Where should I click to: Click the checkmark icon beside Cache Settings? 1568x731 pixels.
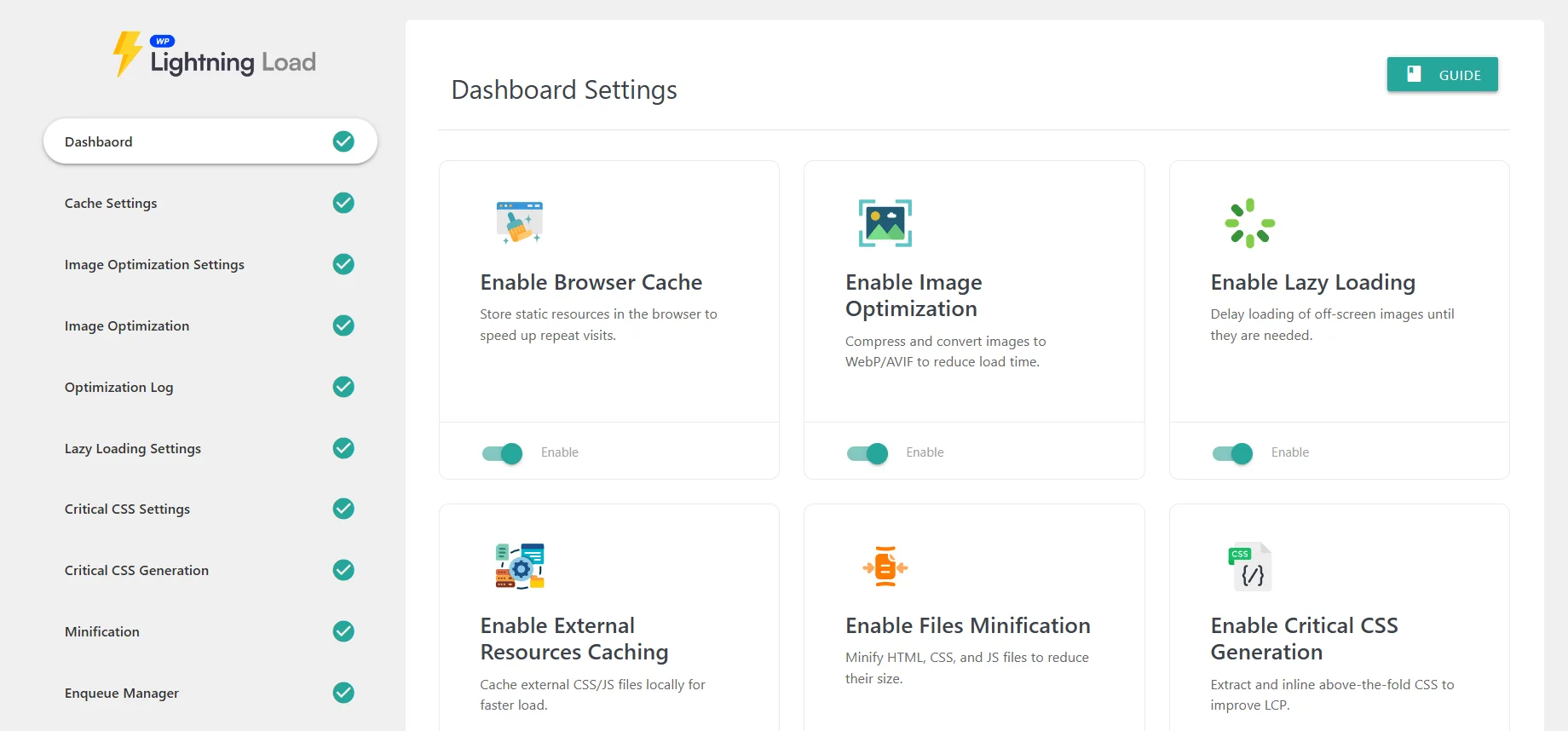tap(343, 203)
